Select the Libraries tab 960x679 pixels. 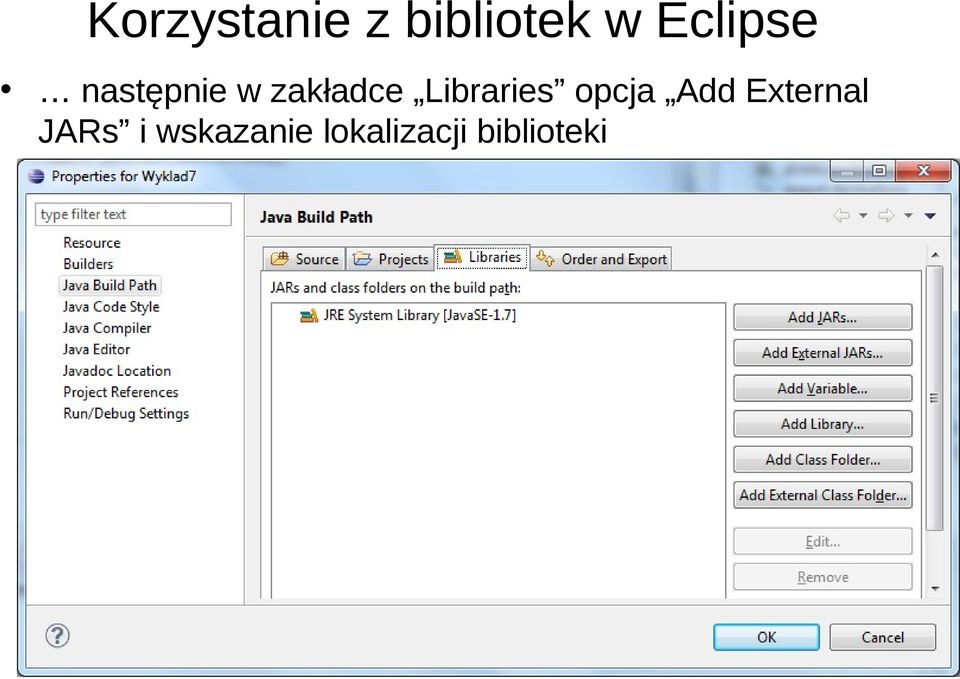click(x=482, y=257)
